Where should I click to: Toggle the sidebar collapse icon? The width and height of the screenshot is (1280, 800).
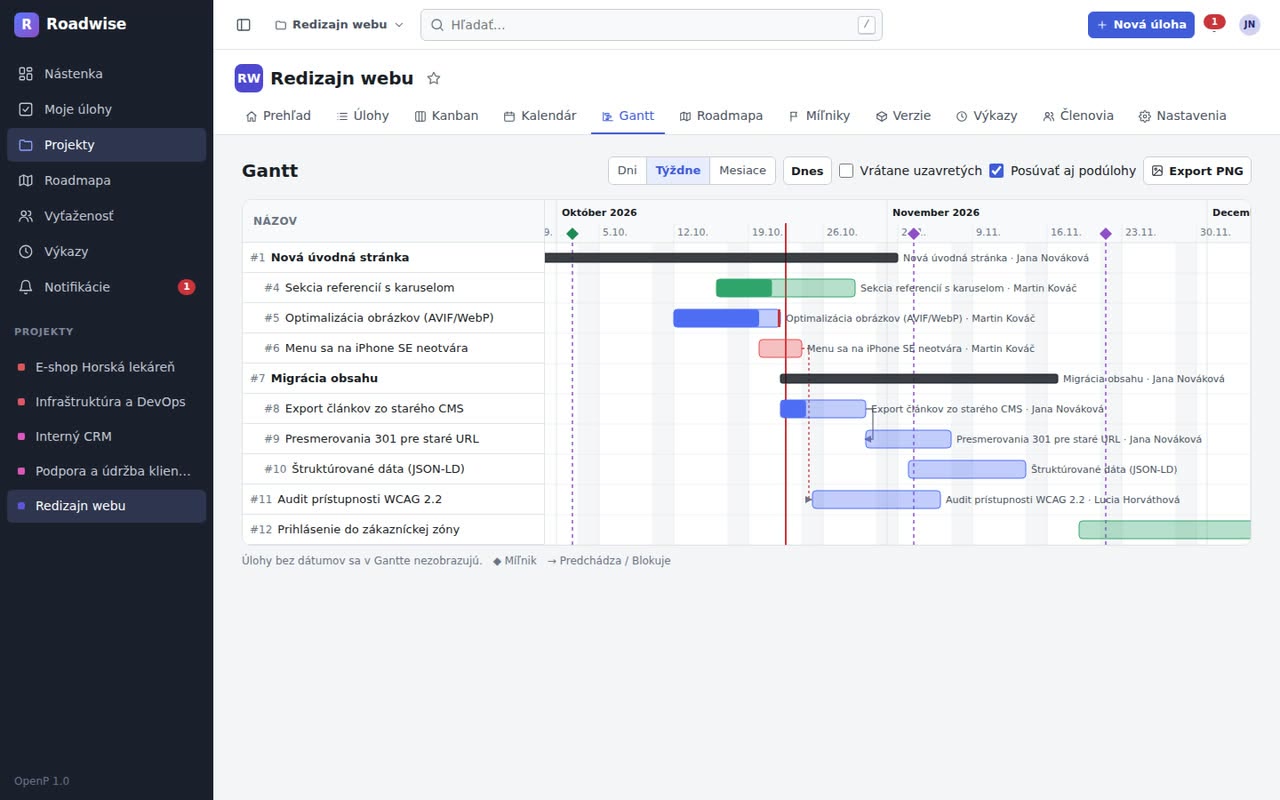tap(243, 25)
